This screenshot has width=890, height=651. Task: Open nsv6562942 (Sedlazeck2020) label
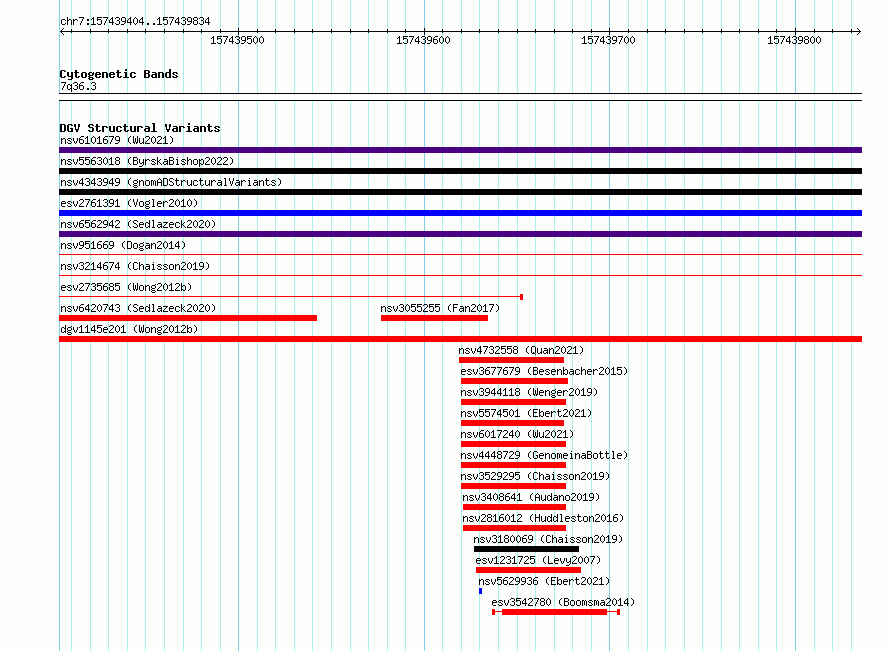pos(138,224)
